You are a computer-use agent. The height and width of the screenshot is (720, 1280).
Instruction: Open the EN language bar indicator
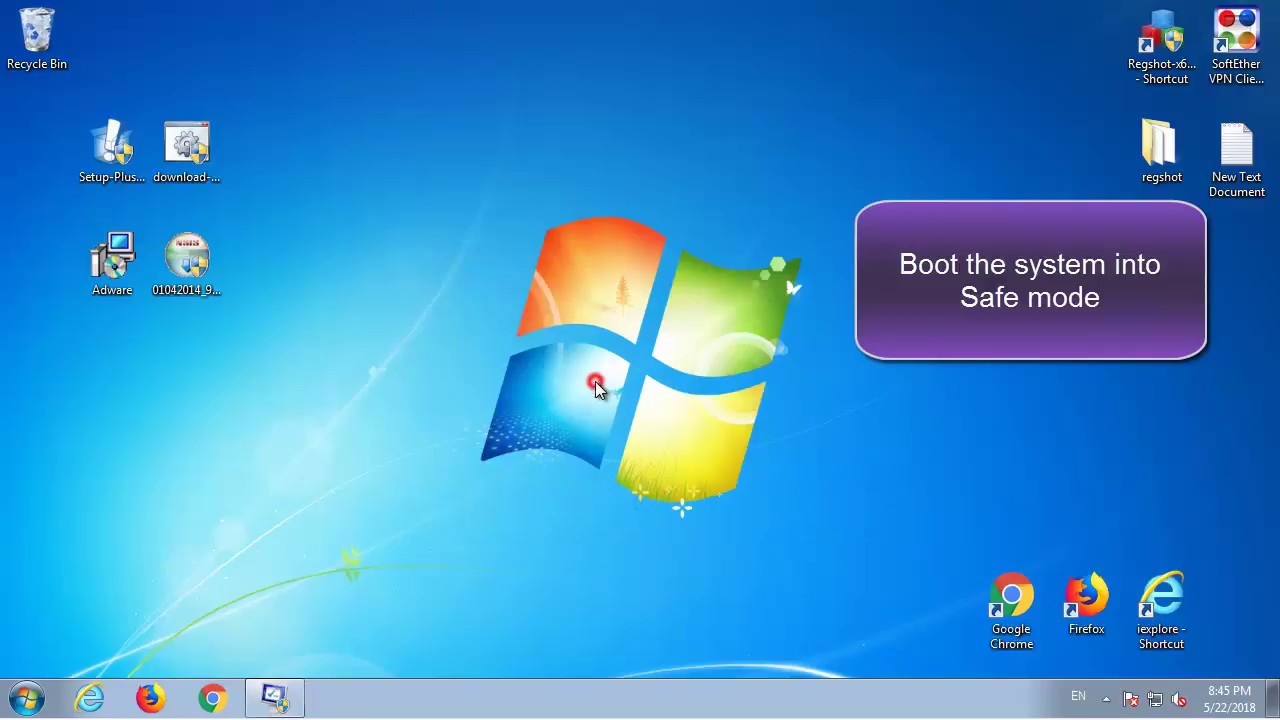pyautogui.click(x=1078, y=697)
